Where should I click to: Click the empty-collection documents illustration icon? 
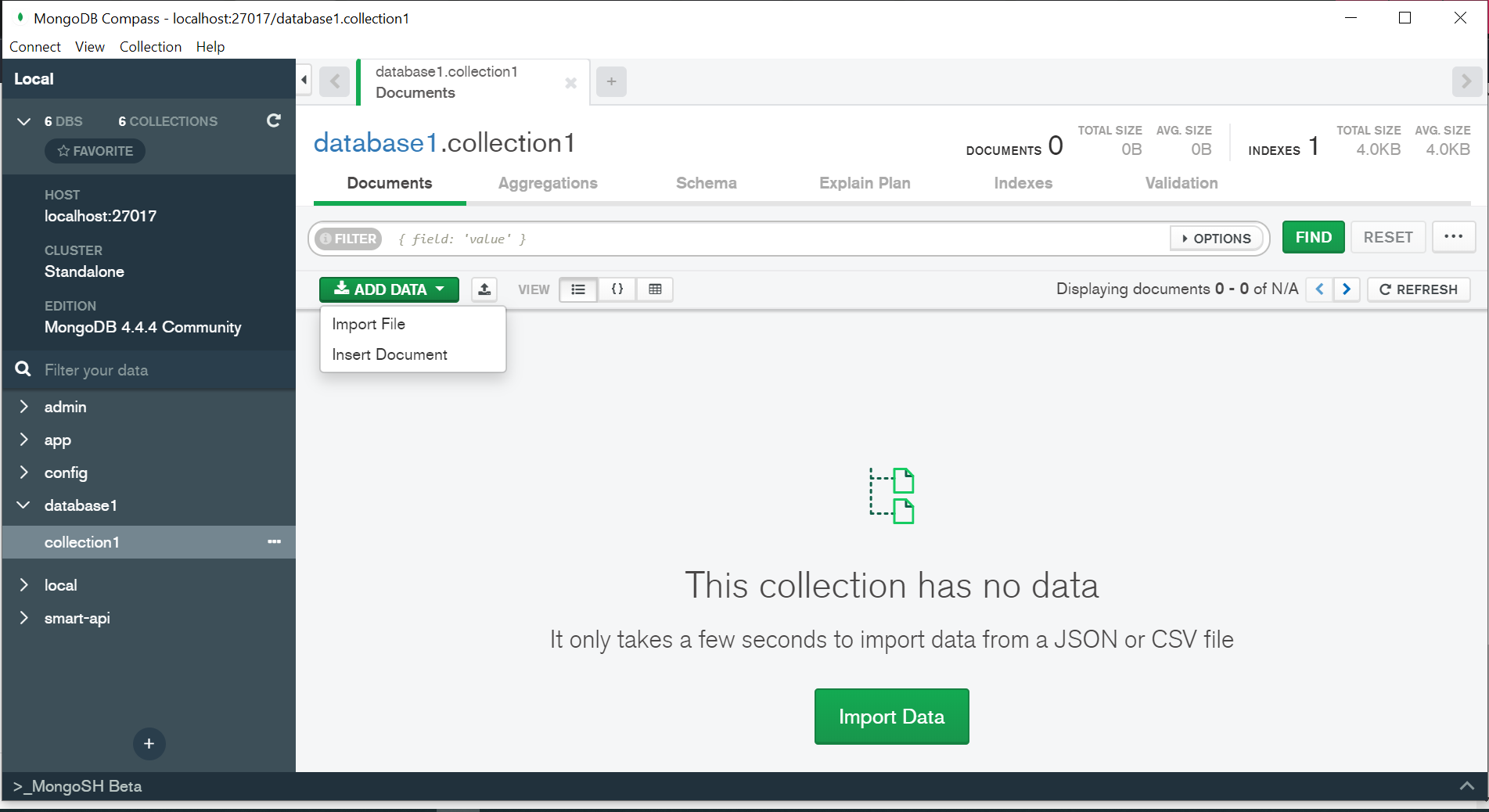pyautogui.click(x=892, y=496)
